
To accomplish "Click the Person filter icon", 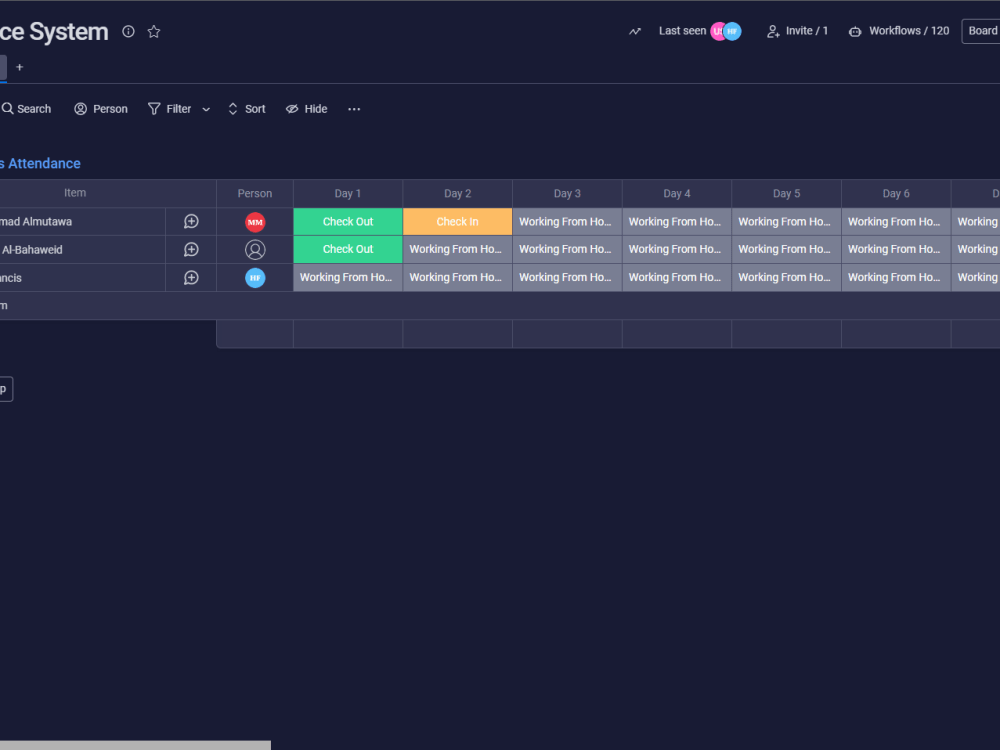I will [x=80, y=108].
